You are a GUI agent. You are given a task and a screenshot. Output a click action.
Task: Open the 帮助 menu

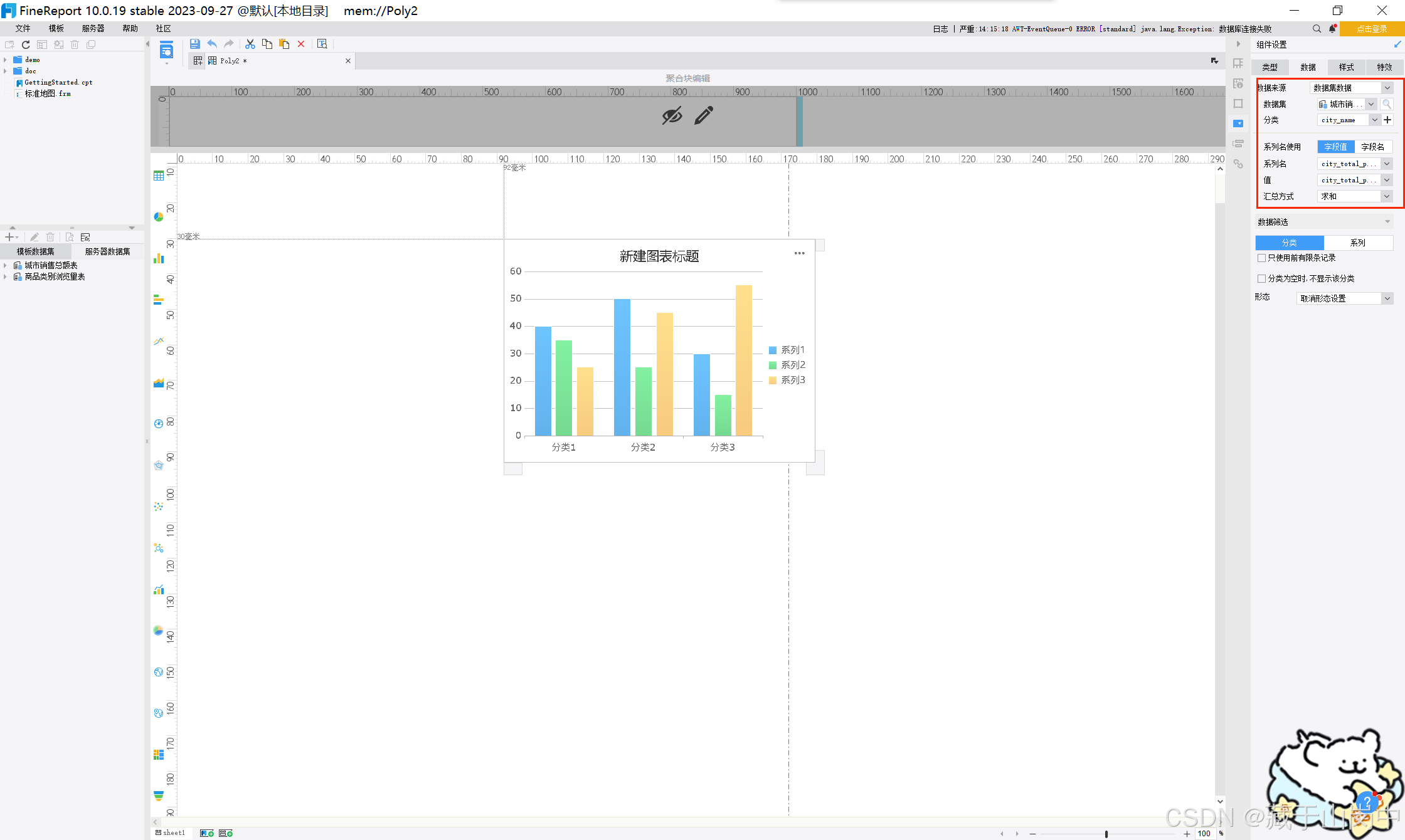coord(130,29)
